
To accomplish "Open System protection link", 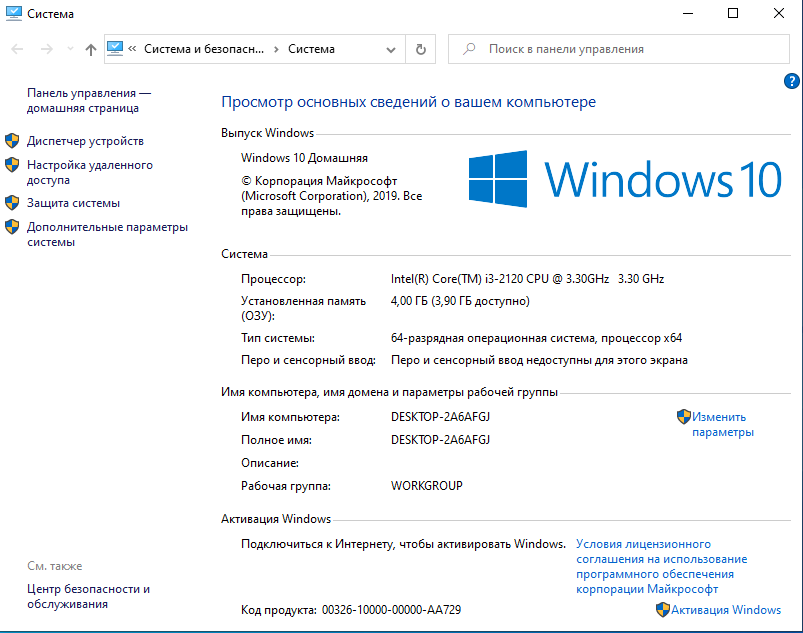I will point(73,203).
